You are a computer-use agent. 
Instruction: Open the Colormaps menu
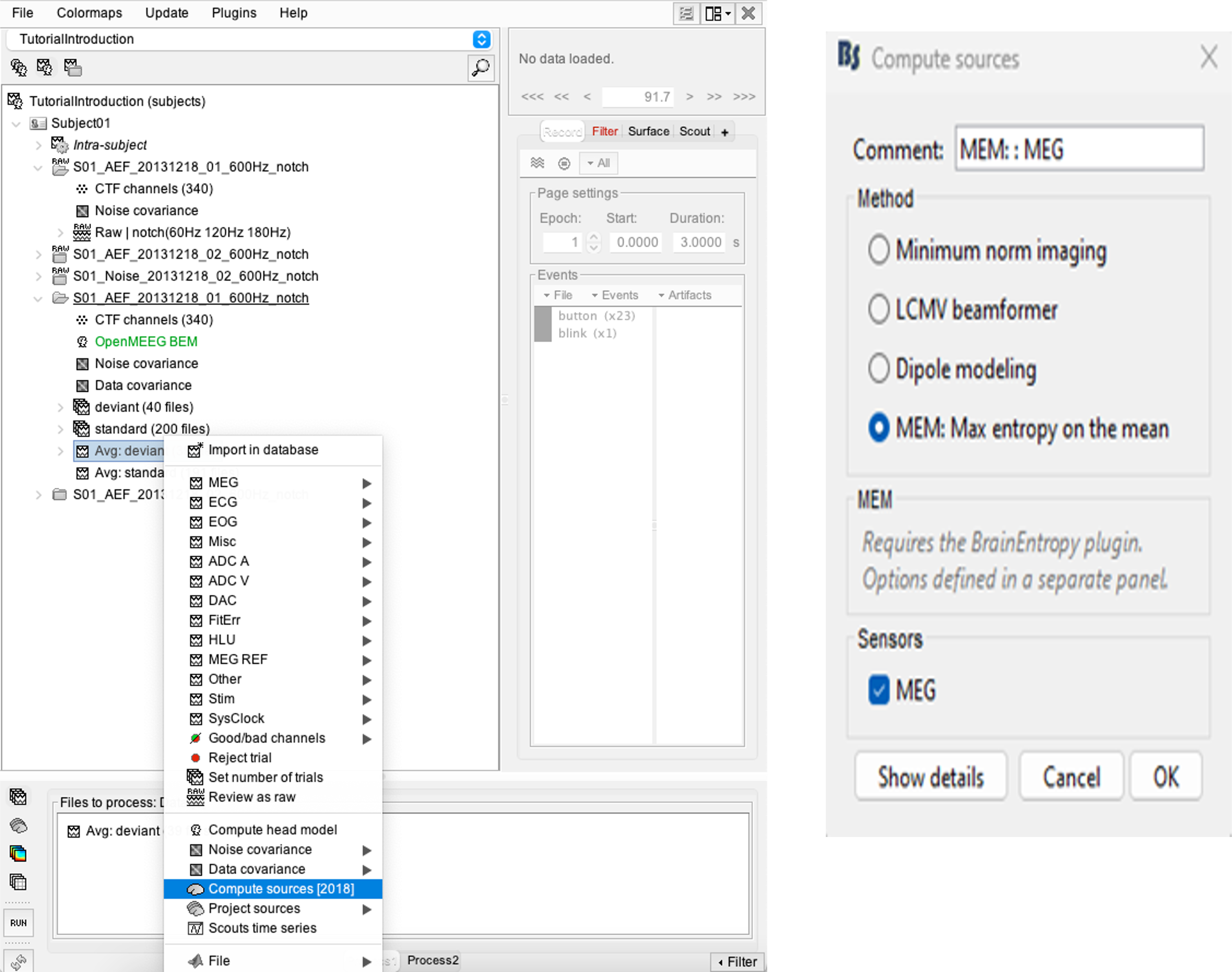(89, 13)
